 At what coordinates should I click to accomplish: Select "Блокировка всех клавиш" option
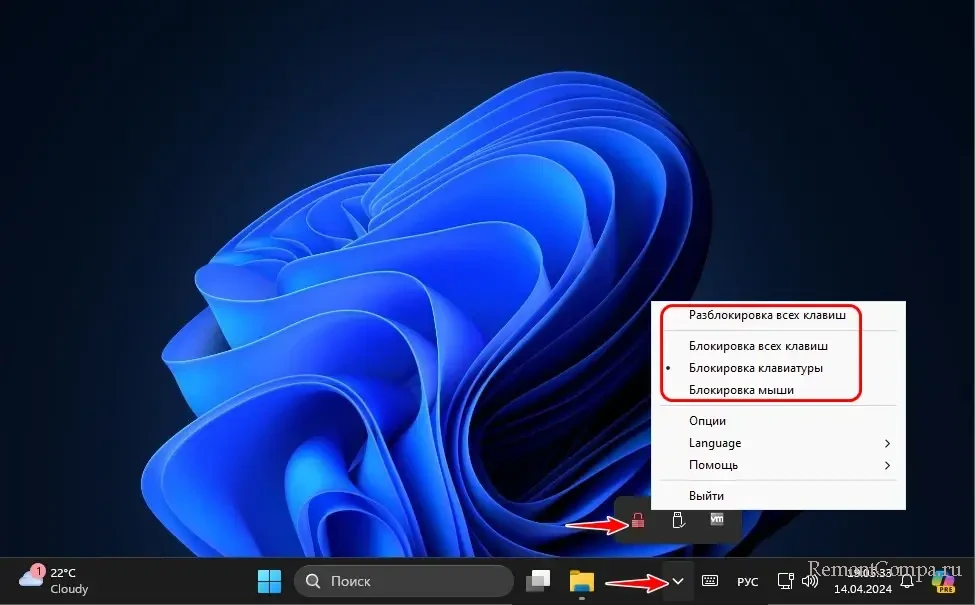[x=758, y=346]
